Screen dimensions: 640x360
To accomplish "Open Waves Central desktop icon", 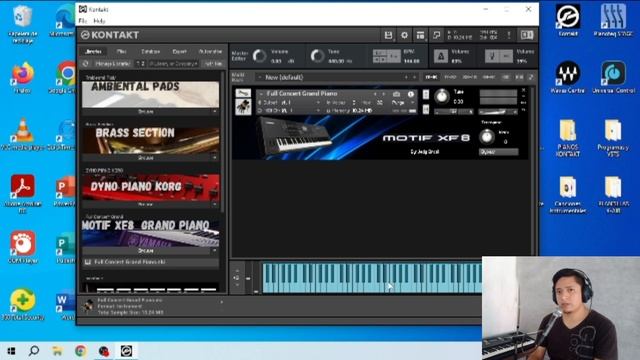I will pos(568,78).
